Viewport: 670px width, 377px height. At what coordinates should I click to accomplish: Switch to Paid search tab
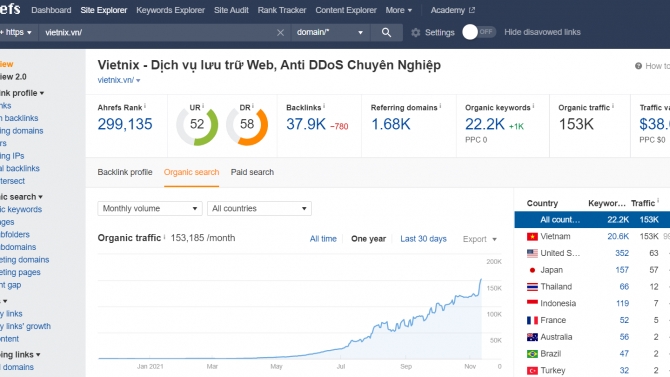click(252, 172)
